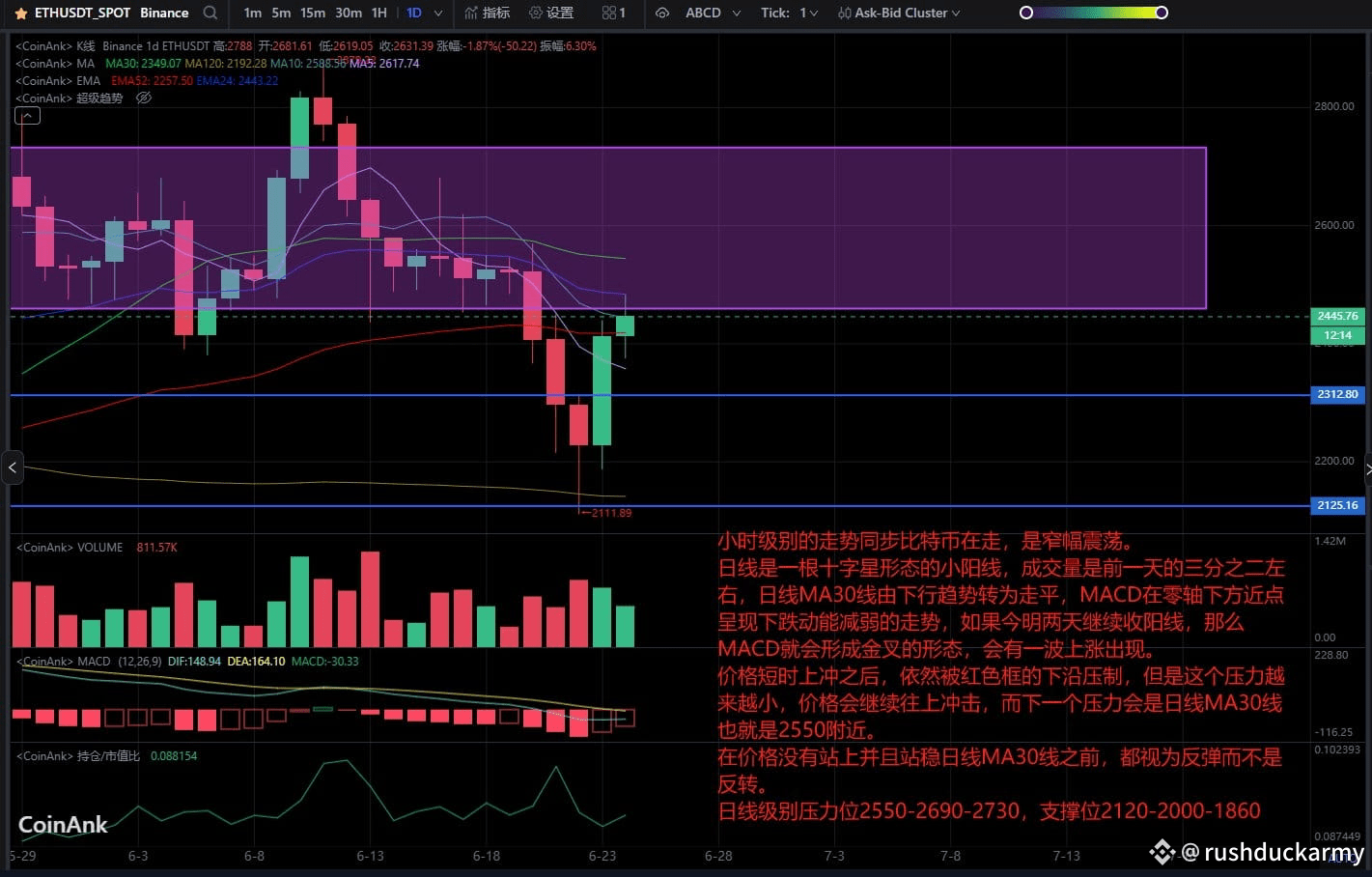Image resolution: width=1372 pixels, height=877 pixels.
Task: Click the 振幅:6.30% amplitude value
Action: pyautogui.click(x=568, y=46)
